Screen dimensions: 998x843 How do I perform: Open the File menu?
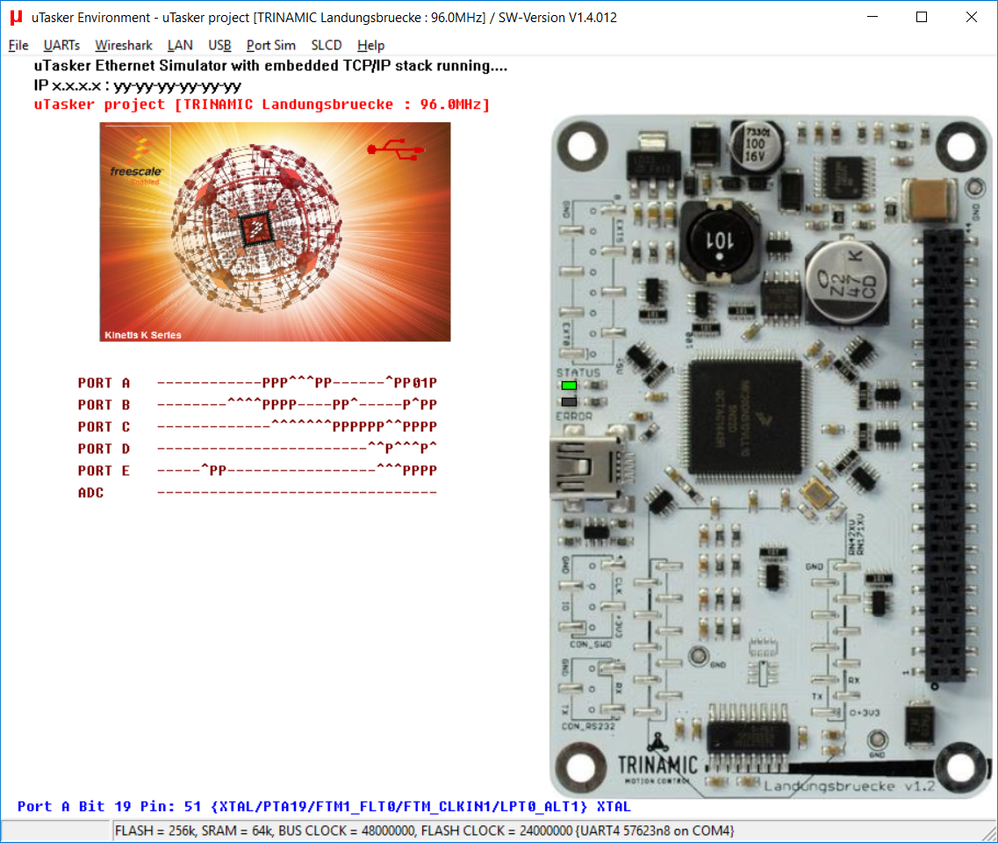[x=18, y=45]
